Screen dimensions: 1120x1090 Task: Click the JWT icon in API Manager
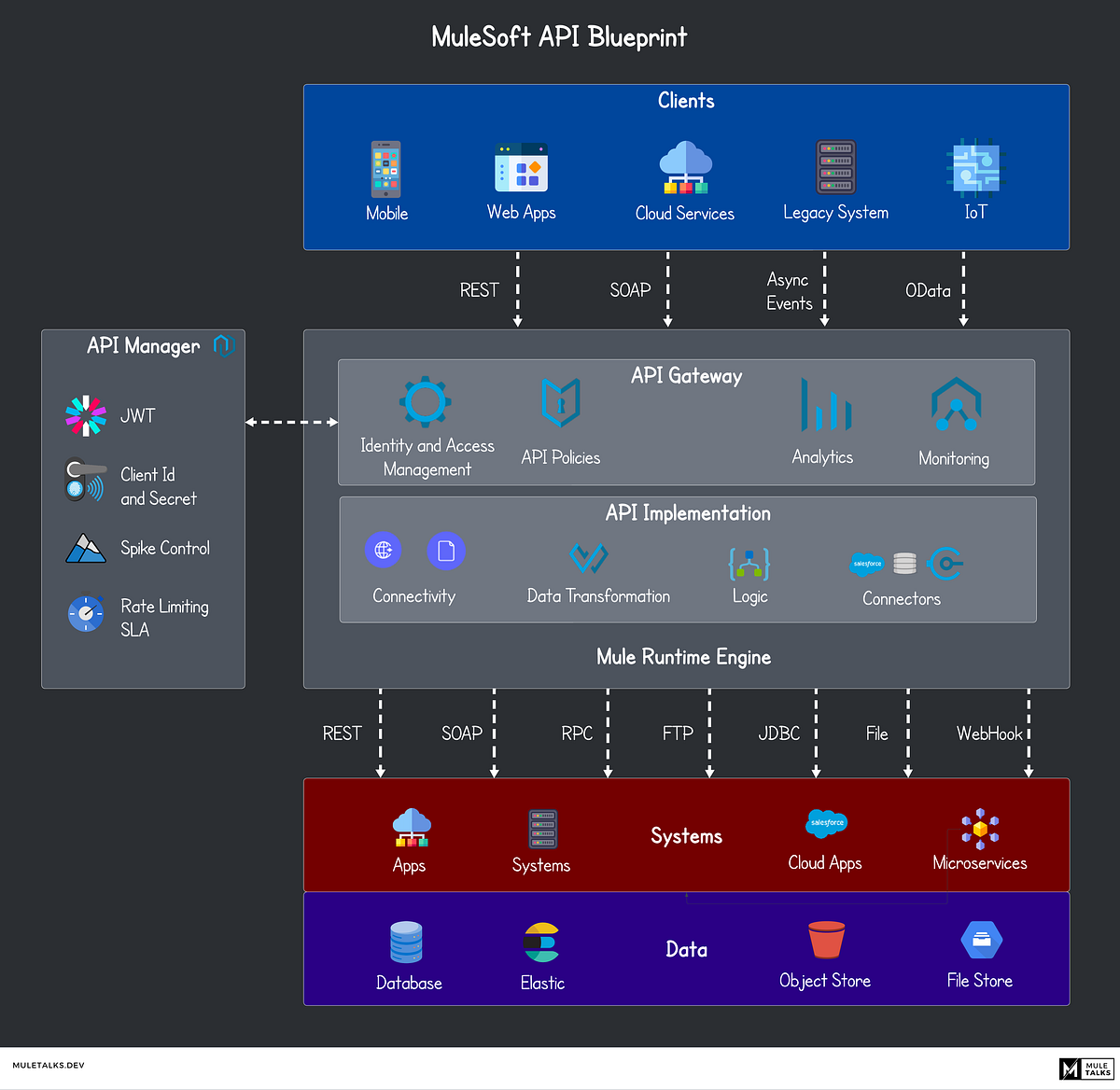(x=86, y=415)
